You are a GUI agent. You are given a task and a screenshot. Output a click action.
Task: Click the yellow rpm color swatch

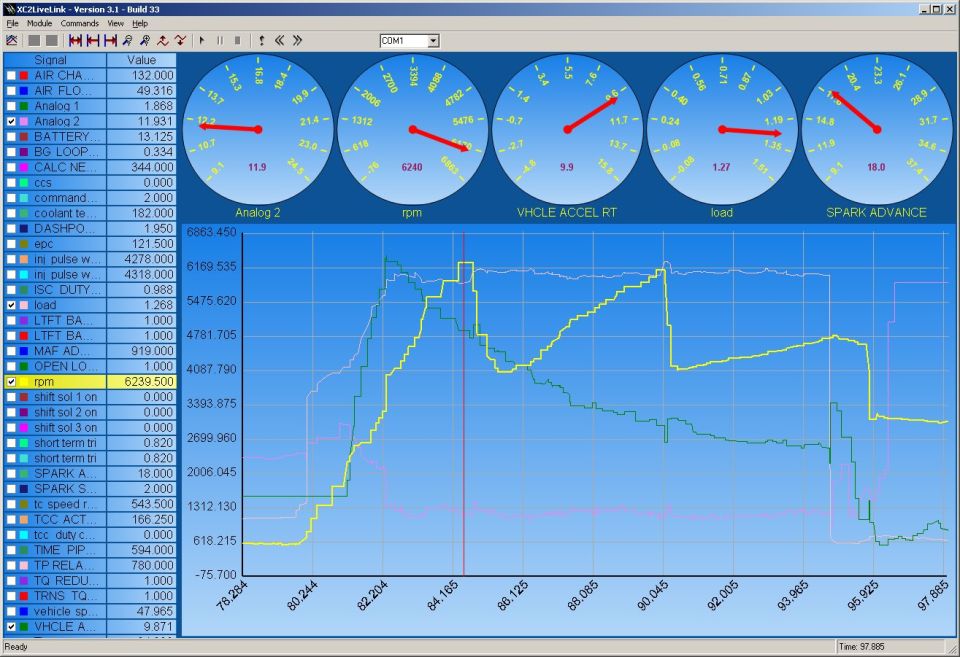point(24,381)
